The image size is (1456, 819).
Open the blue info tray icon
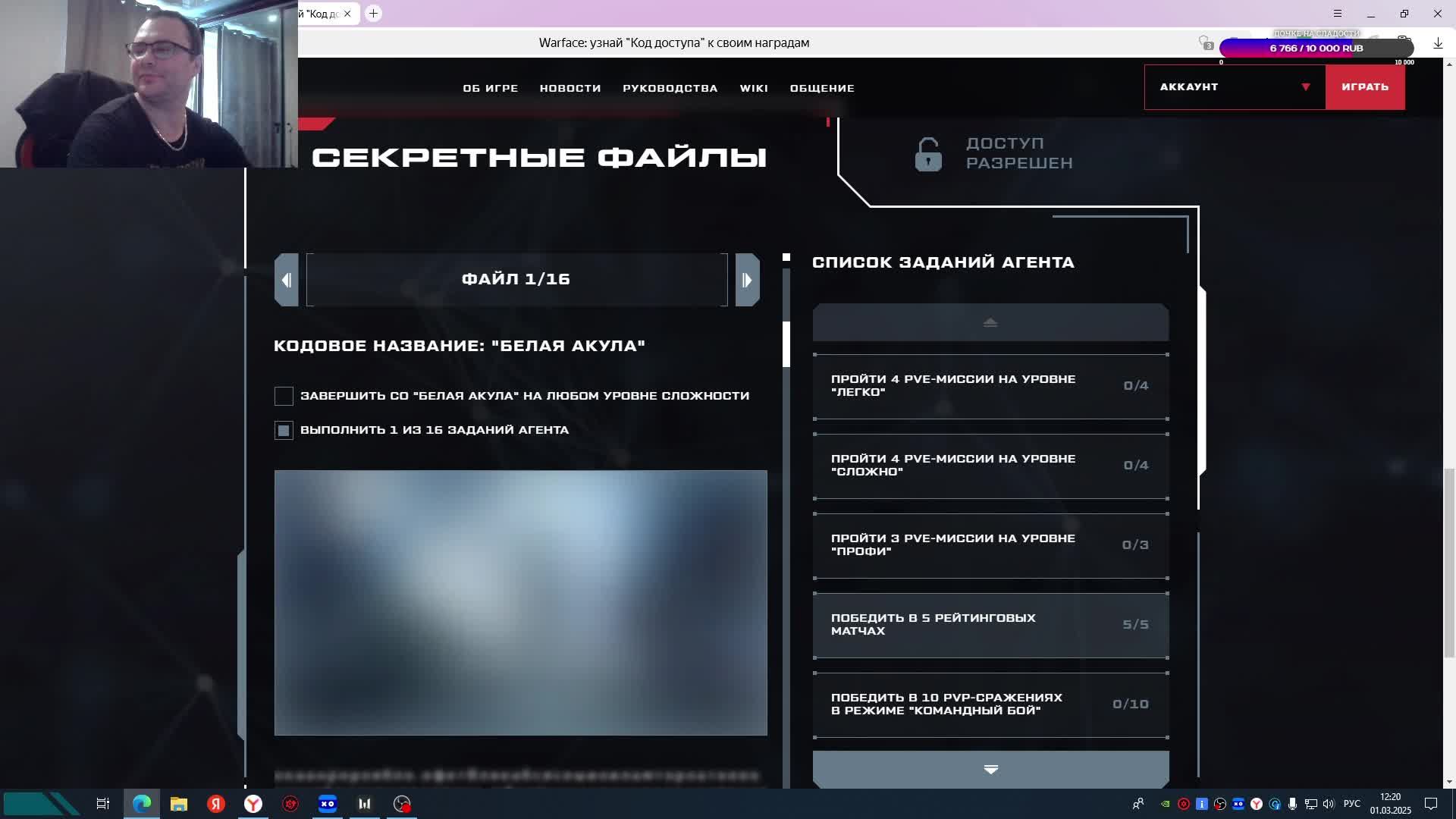[x=1202, y=804]
